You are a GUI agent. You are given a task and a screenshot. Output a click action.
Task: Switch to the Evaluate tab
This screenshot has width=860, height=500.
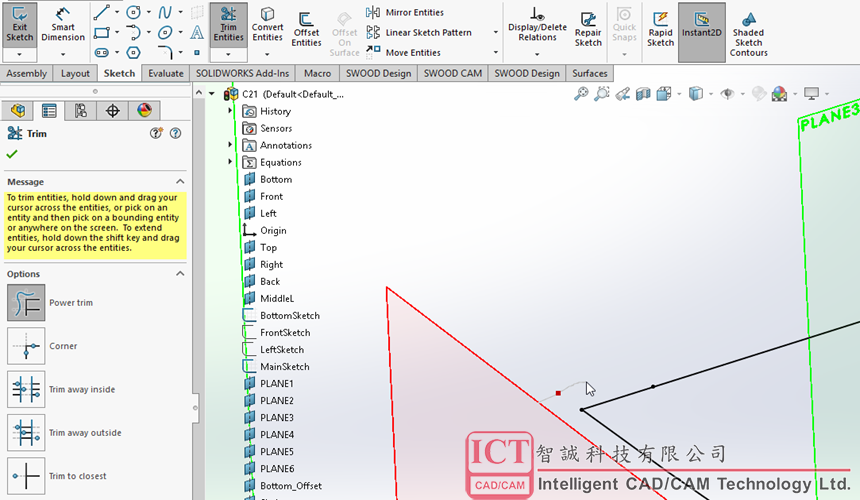point(165,73)
